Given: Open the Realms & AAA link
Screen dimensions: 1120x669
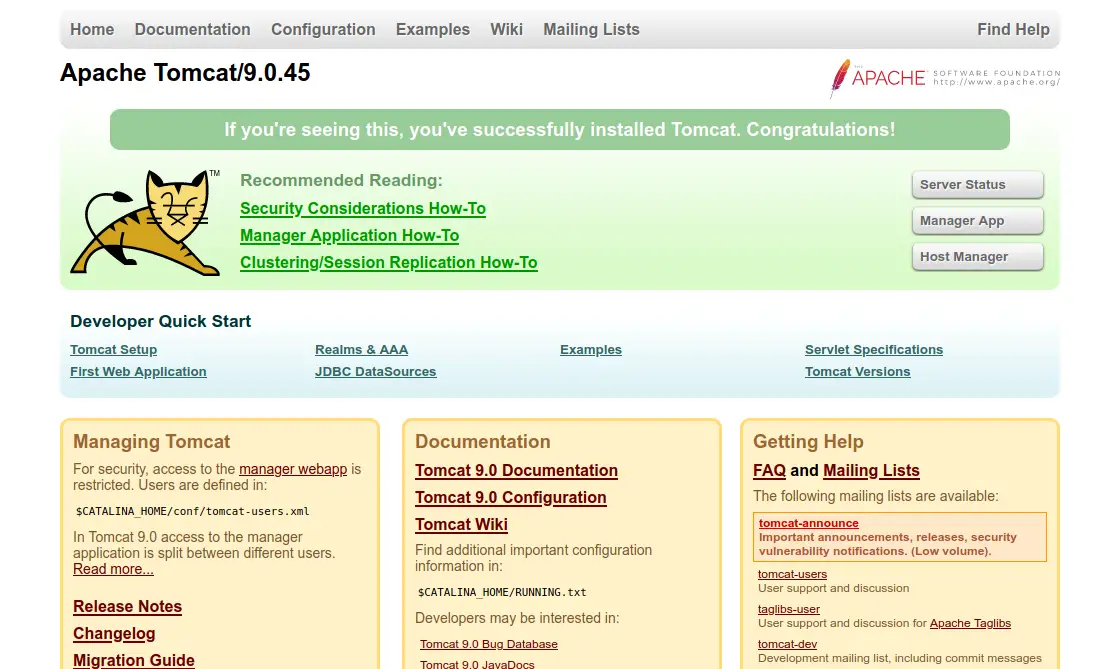Looking at the screenshot, I should (x=361, y=350).
